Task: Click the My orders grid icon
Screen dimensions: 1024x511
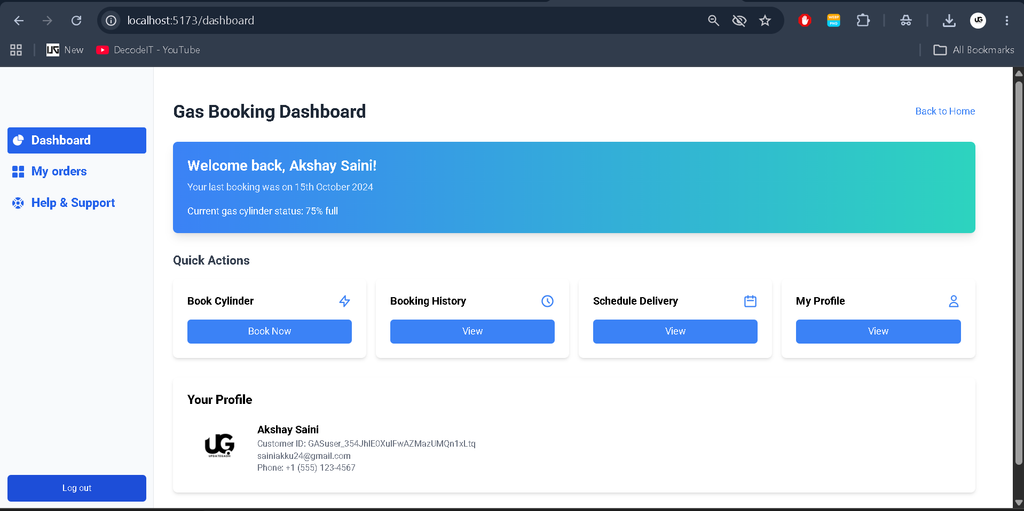Action: (18, 172)
